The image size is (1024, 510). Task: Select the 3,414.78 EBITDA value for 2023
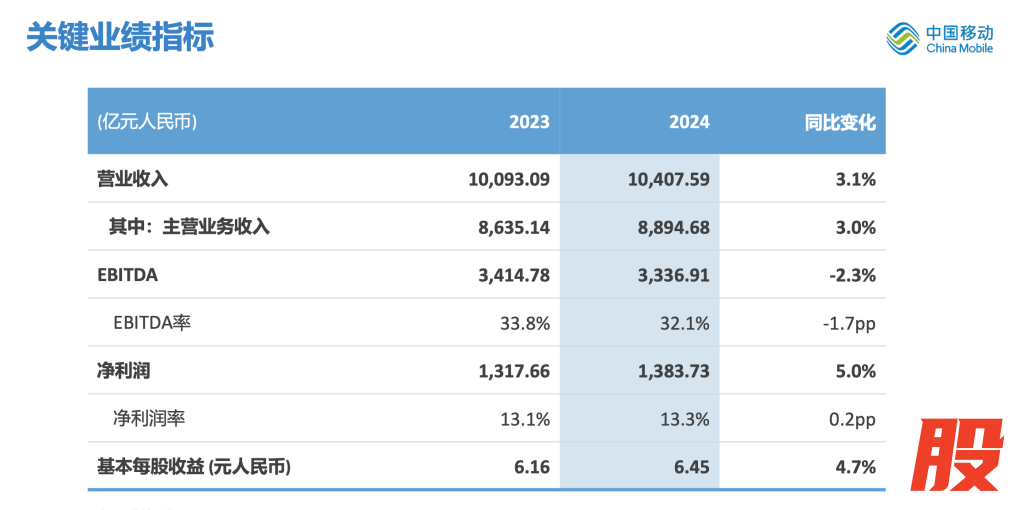tap(513, 275)
